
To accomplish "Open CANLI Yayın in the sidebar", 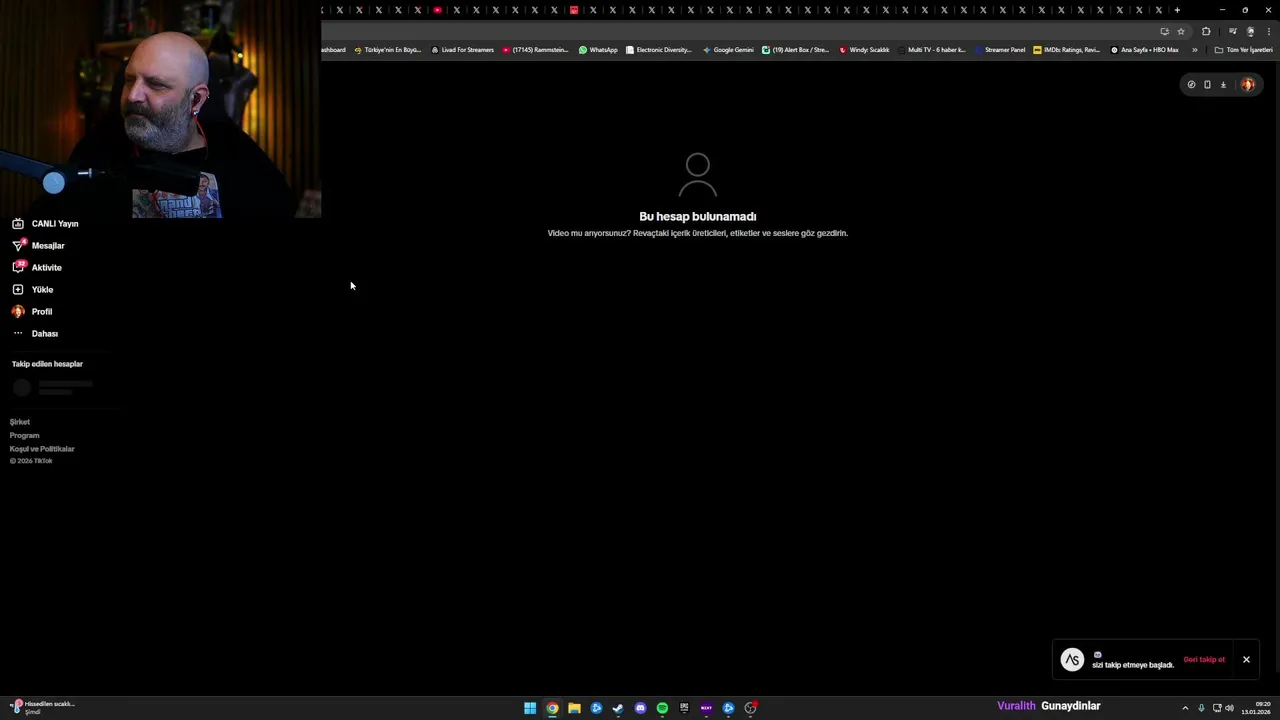I will point(45,224).
